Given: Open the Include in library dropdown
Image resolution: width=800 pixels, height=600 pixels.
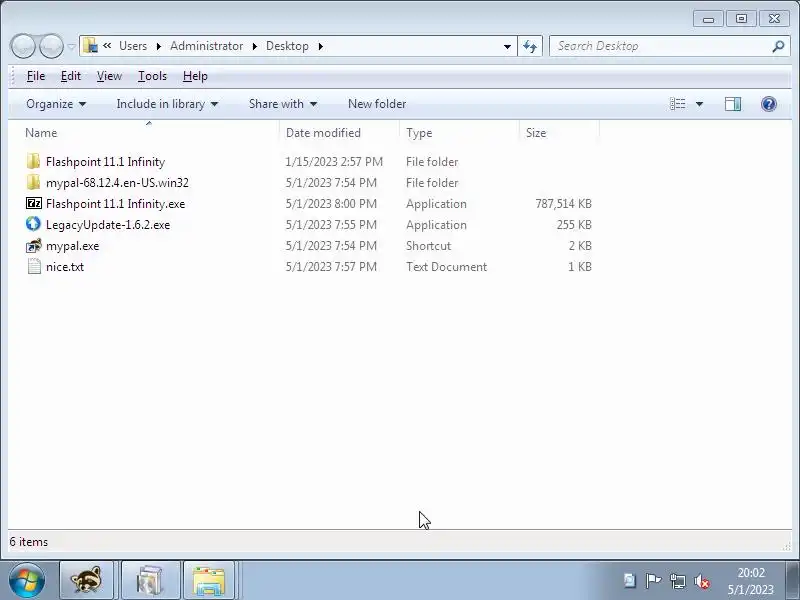Looking at the screenshot, I should point(167,104).
